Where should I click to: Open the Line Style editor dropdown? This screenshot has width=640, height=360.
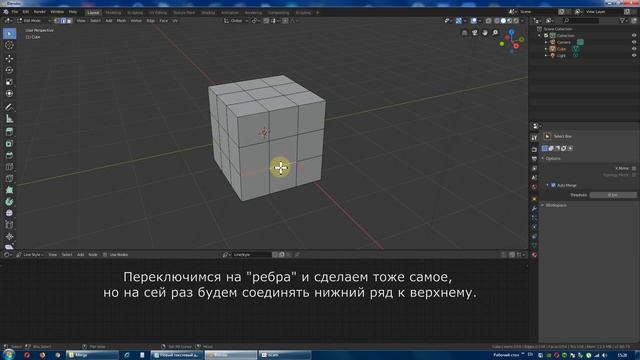coord(30,255)
